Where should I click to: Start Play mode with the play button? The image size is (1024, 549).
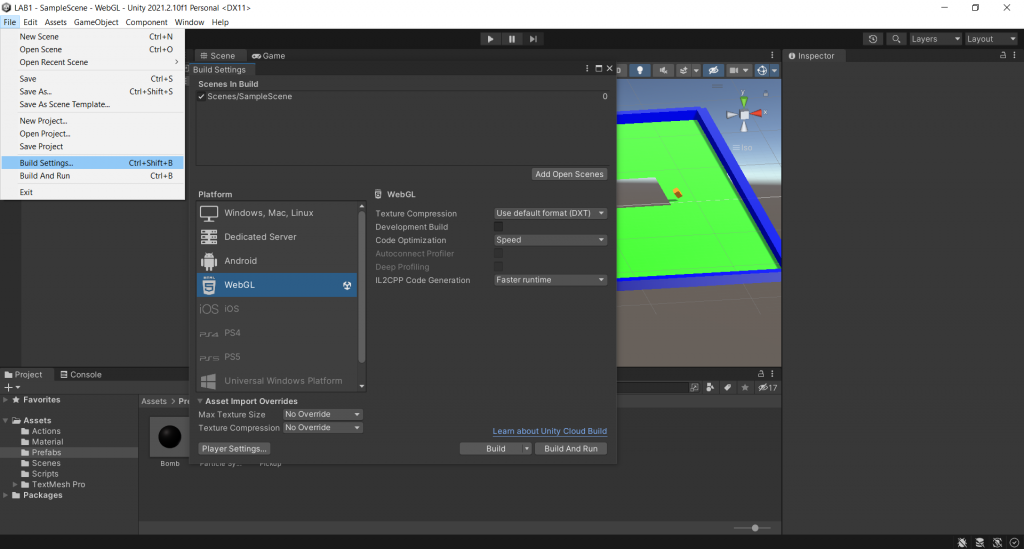490,39
